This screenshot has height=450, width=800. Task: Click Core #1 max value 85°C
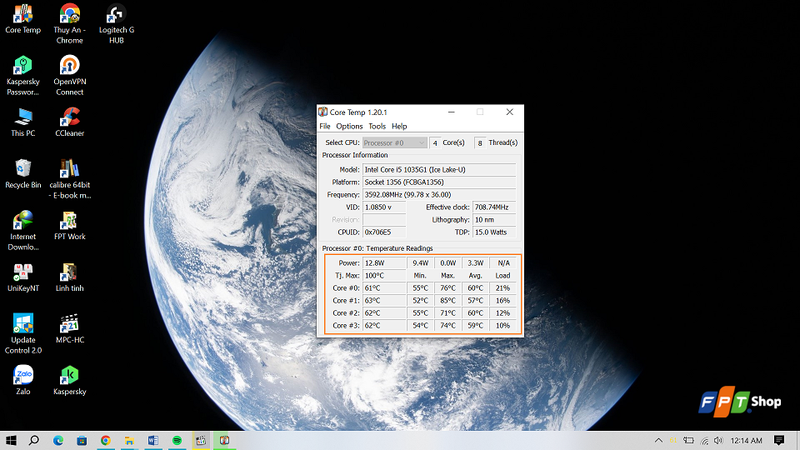pos(447,301)
